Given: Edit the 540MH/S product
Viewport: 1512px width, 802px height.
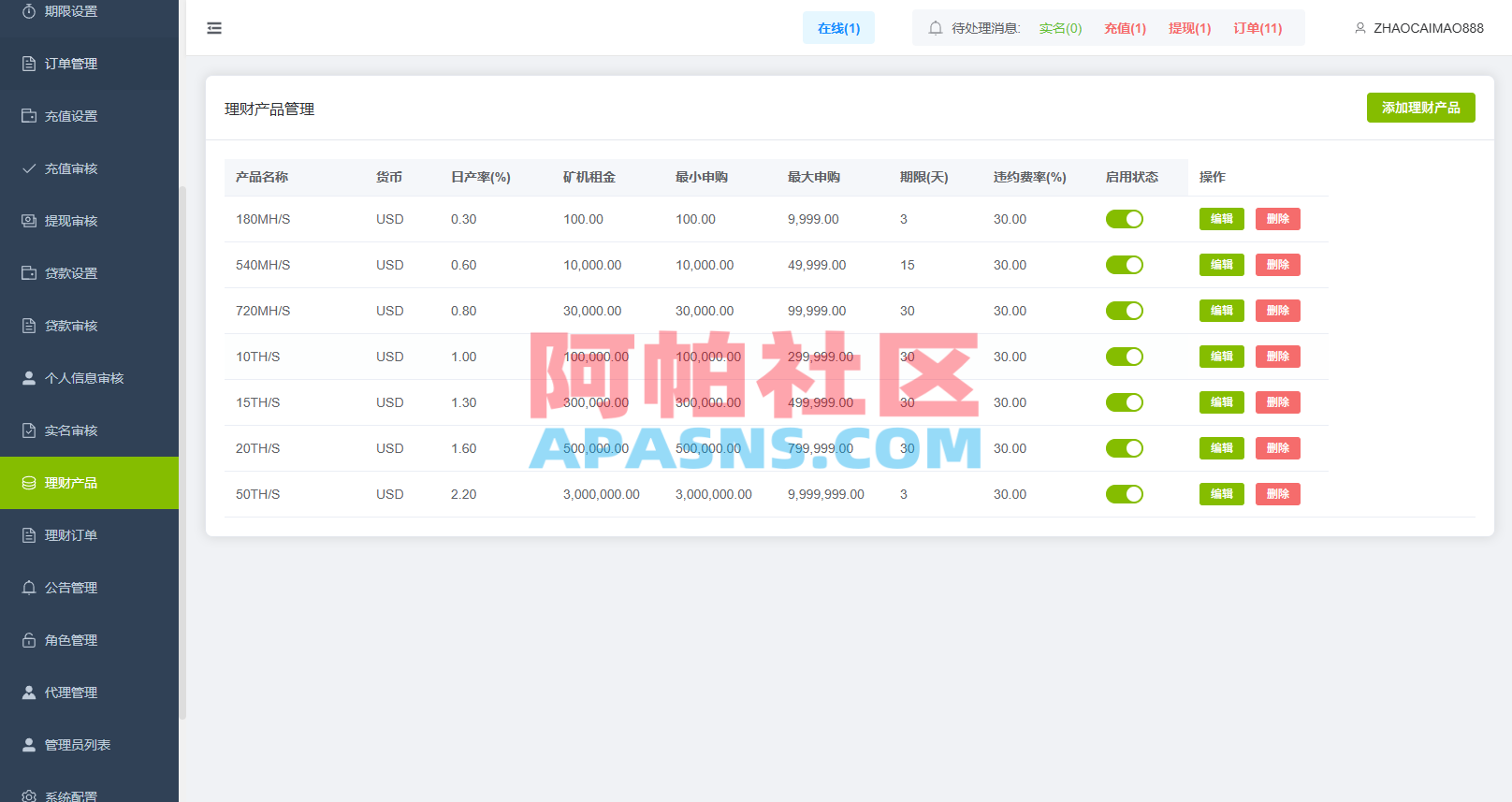Looking at the screenshot, I should pos(1222,265).
